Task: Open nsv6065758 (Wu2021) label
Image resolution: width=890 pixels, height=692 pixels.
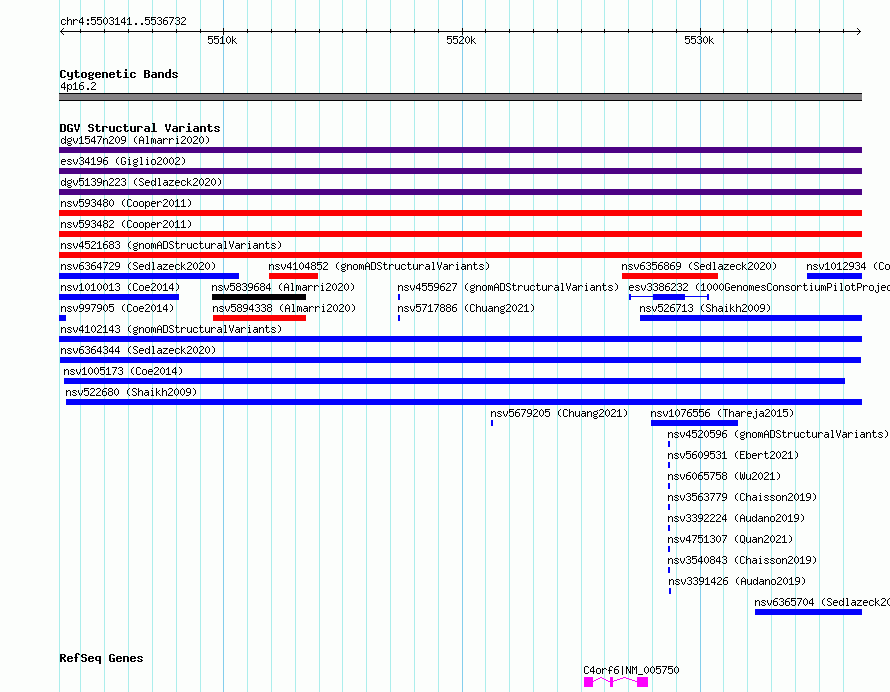Action: pos(724,476)
